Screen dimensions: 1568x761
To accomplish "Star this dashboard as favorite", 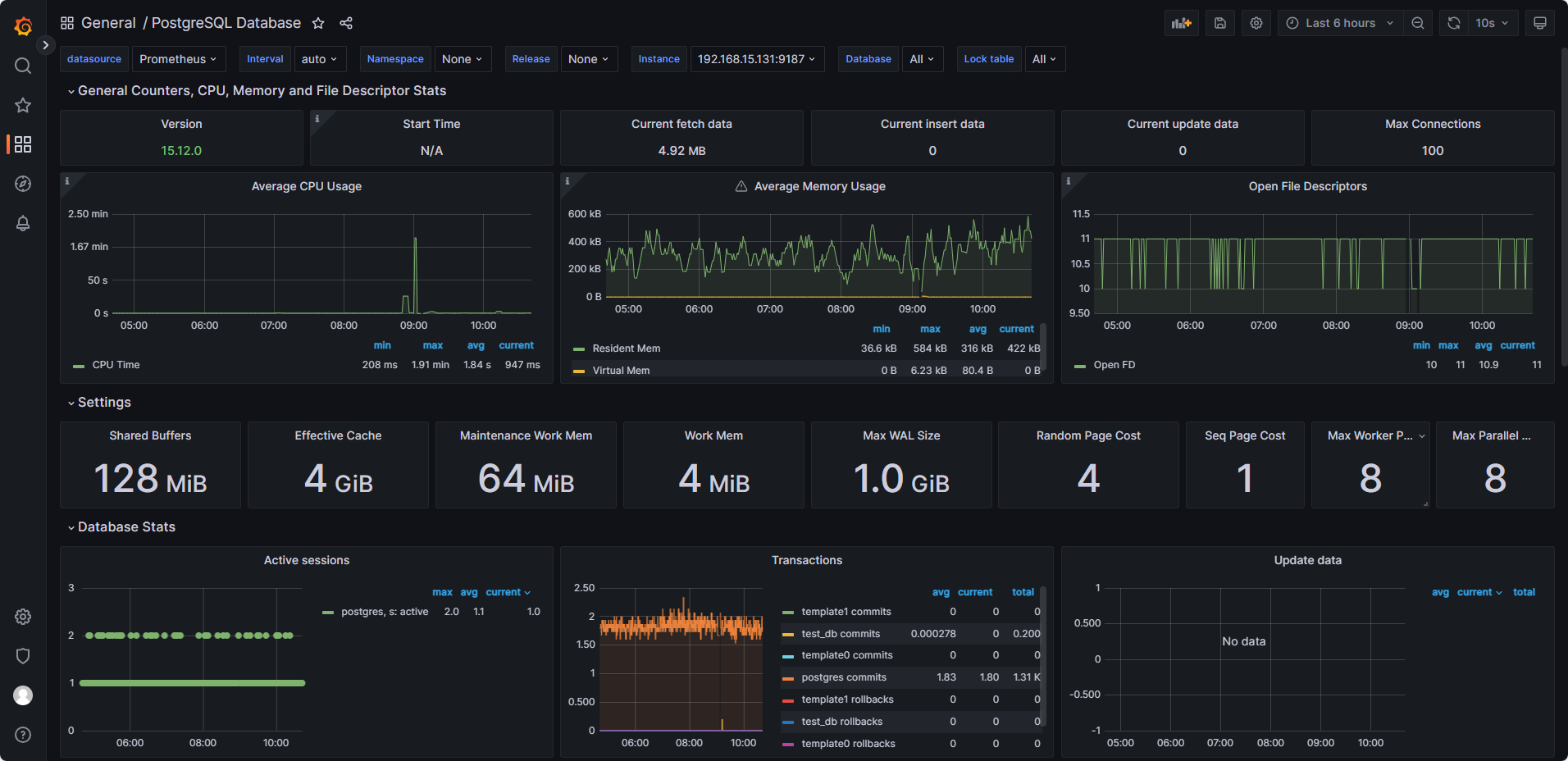I will tap(318, 23).
